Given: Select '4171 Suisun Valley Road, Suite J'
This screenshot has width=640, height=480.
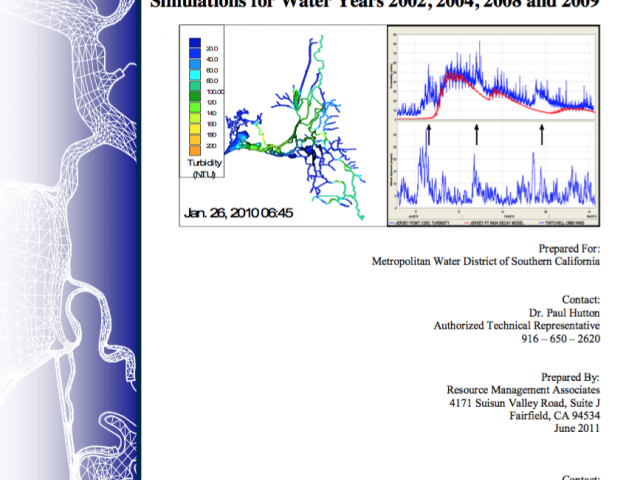Looking at the screenshot, I should tap(524, 403).
